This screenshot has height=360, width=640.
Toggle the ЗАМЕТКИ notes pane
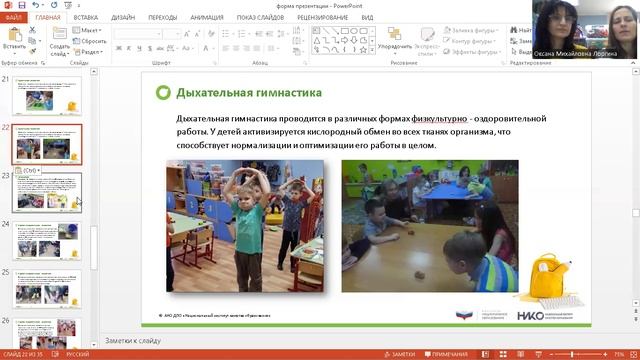pyautogui.click(x=400, y=354)
